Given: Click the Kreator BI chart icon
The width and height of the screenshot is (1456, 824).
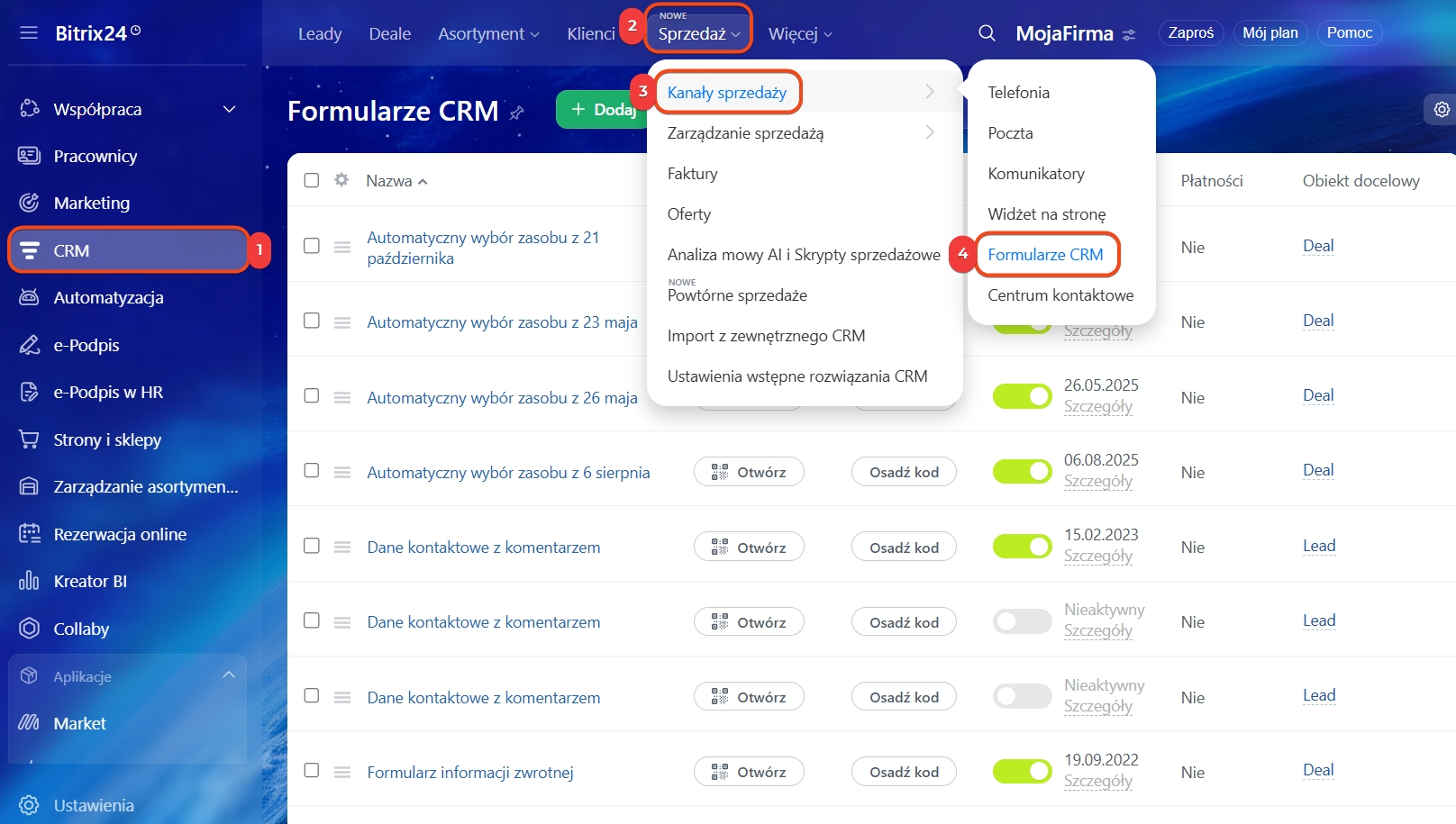Looking at the screenshot, I should pyautogui.click(x=30, y=581).
